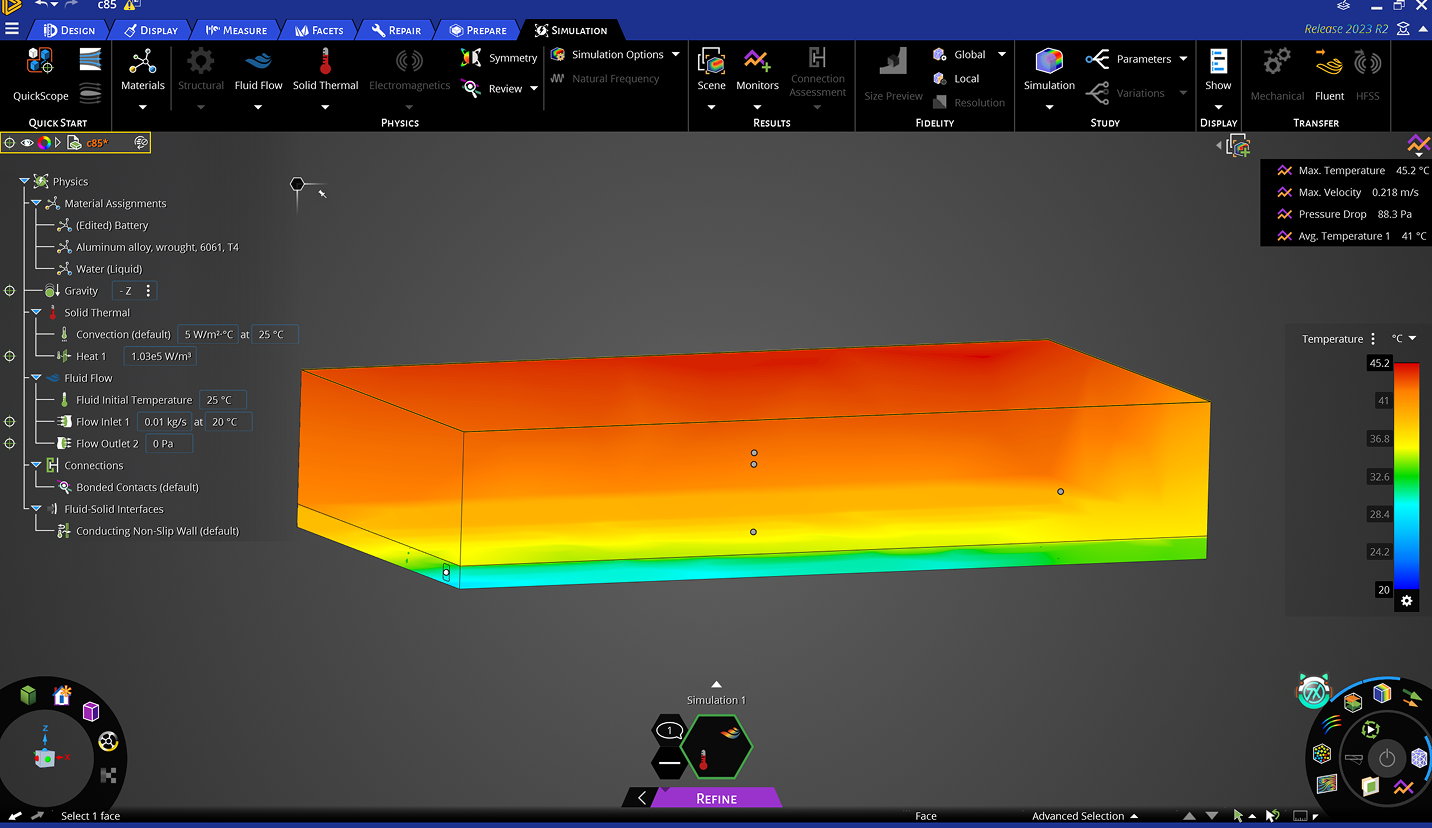Open the Scene results tool
Screen dimensions: 1432x828
[x=711, y=70]
